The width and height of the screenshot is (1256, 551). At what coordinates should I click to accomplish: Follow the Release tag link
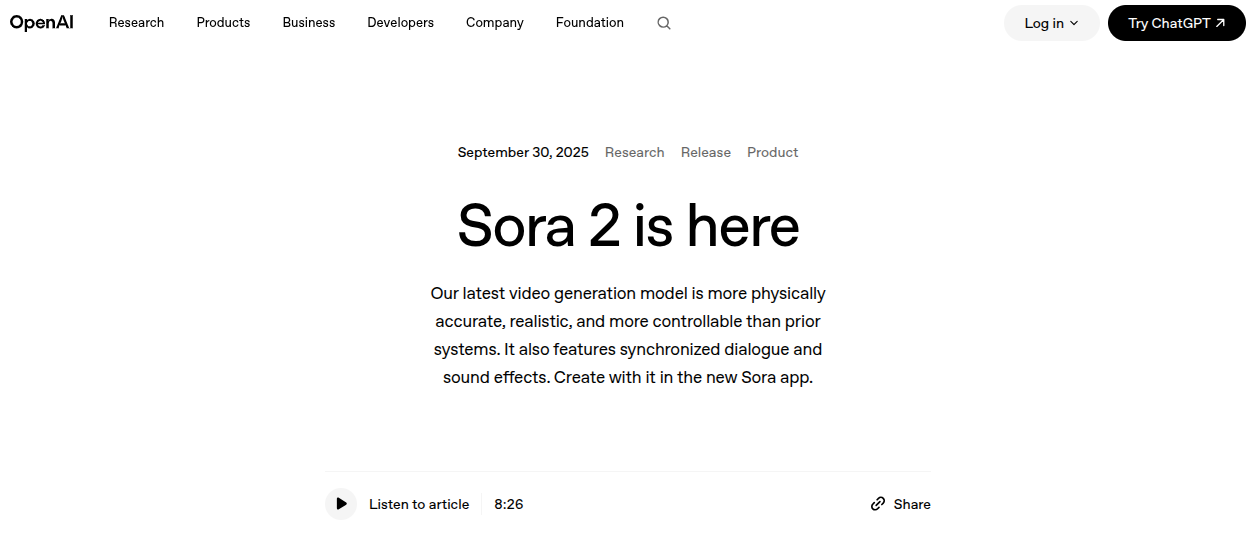coord(706,152)
